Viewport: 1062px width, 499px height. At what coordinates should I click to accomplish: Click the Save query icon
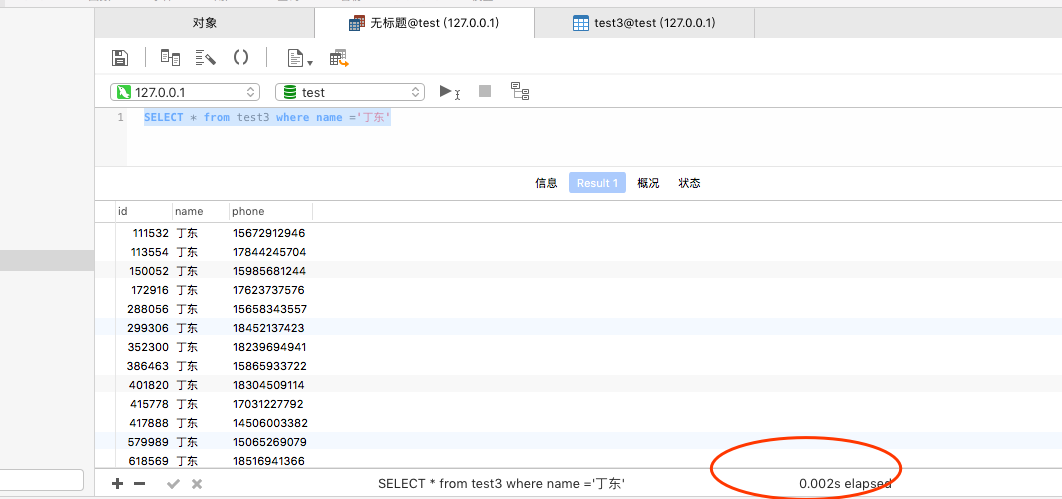(x=120, y=58)
